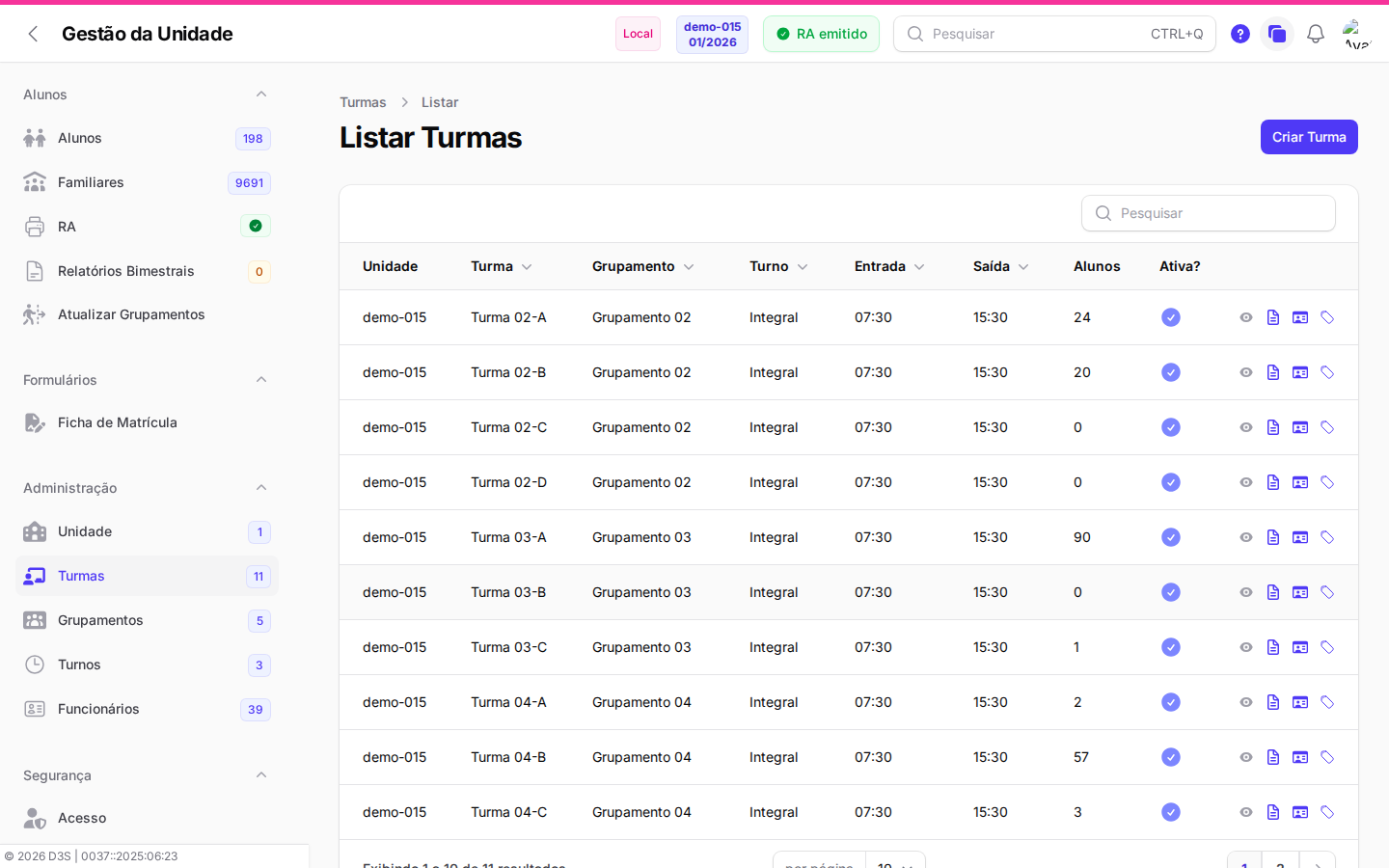
Task: Collapse the Formulários sidebar section
Action: [x=261, y=379]
